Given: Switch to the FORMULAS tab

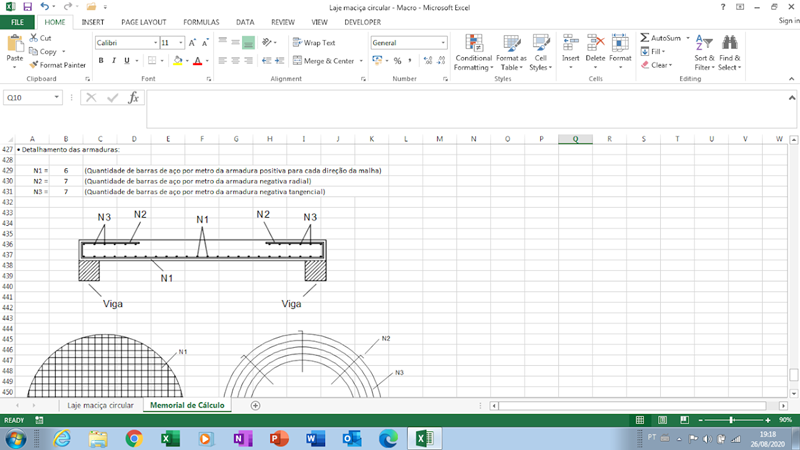Looking at the screenshot, I should pyautogui.click(x=201, y=22).
